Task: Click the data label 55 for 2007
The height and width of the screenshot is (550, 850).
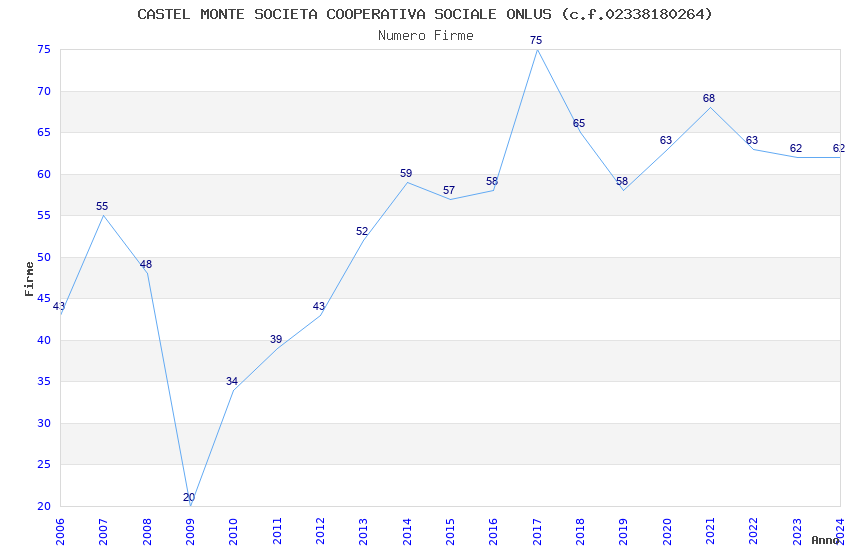Action: [x=102, y=206]
